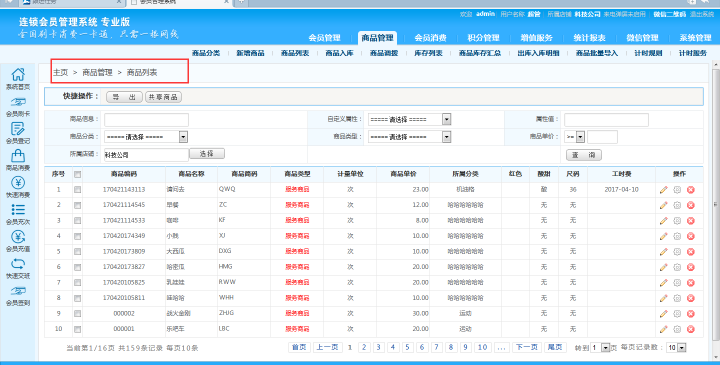Check the box for row 170420173809
Image resolution: width=720 pixels, height=365 pixels.
[x=78, y=252]
